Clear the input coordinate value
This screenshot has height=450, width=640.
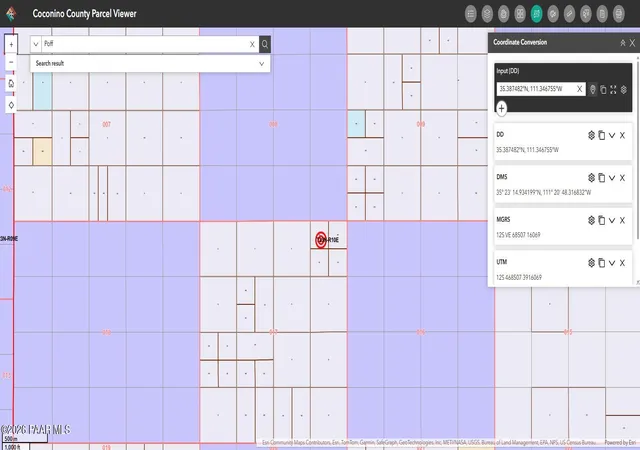[580, 89]
